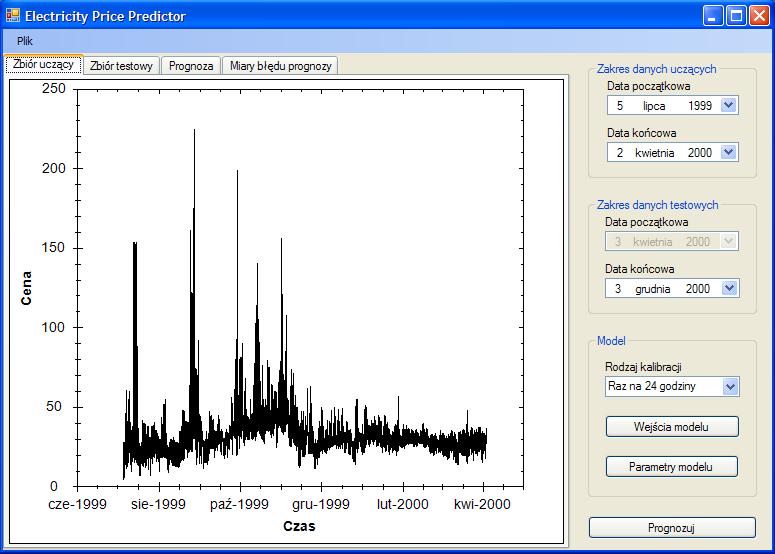This screenshot has height=554, width=775.
Task: Open training start date calendar dropdown (lipca 1999)
Action: coord(729,105)
